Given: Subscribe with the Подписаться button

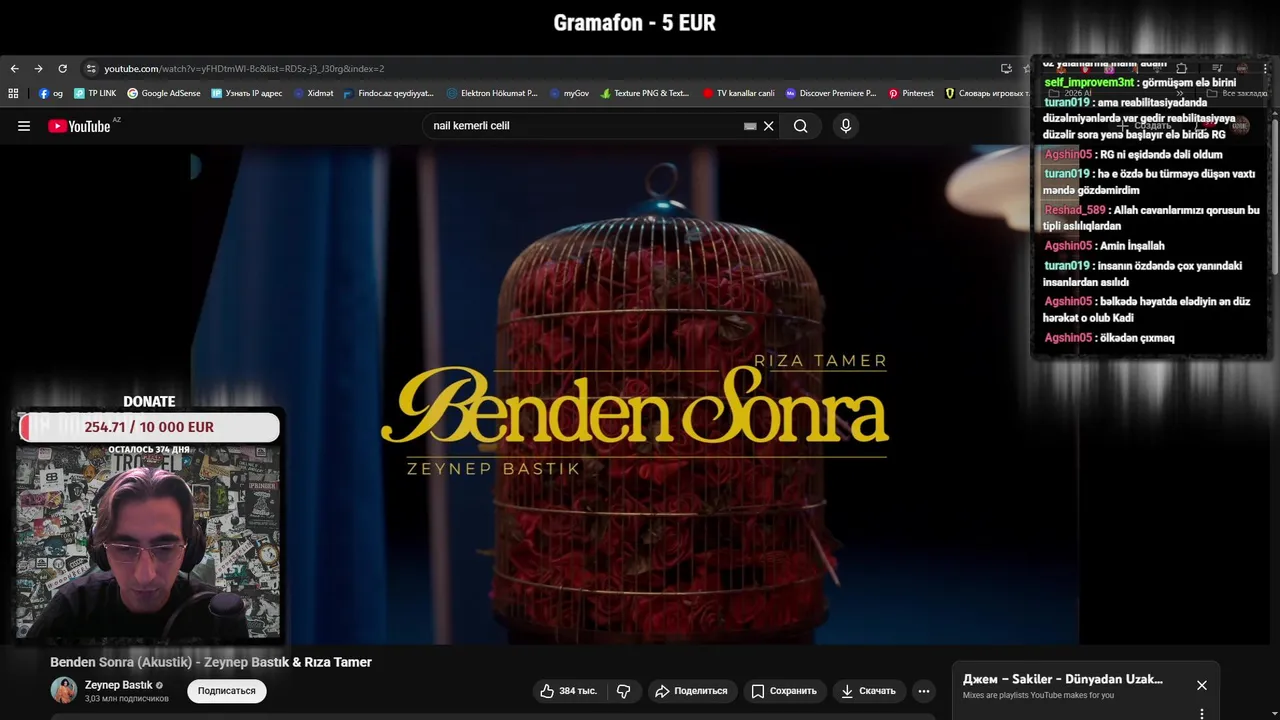Looking at the screenshot, I should 227,691.
